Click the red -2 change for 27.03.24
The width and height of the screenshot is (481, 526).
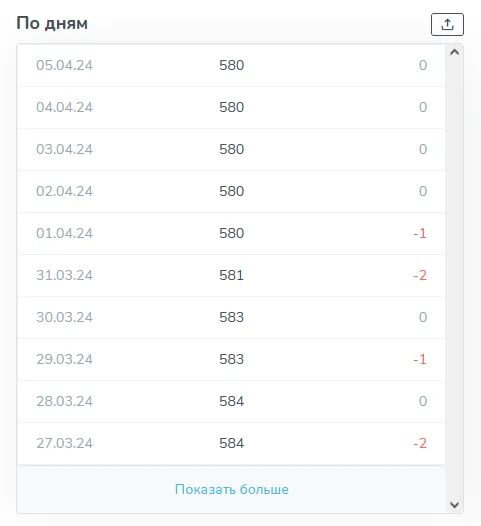pyautogui.click(x=420, y=443)
